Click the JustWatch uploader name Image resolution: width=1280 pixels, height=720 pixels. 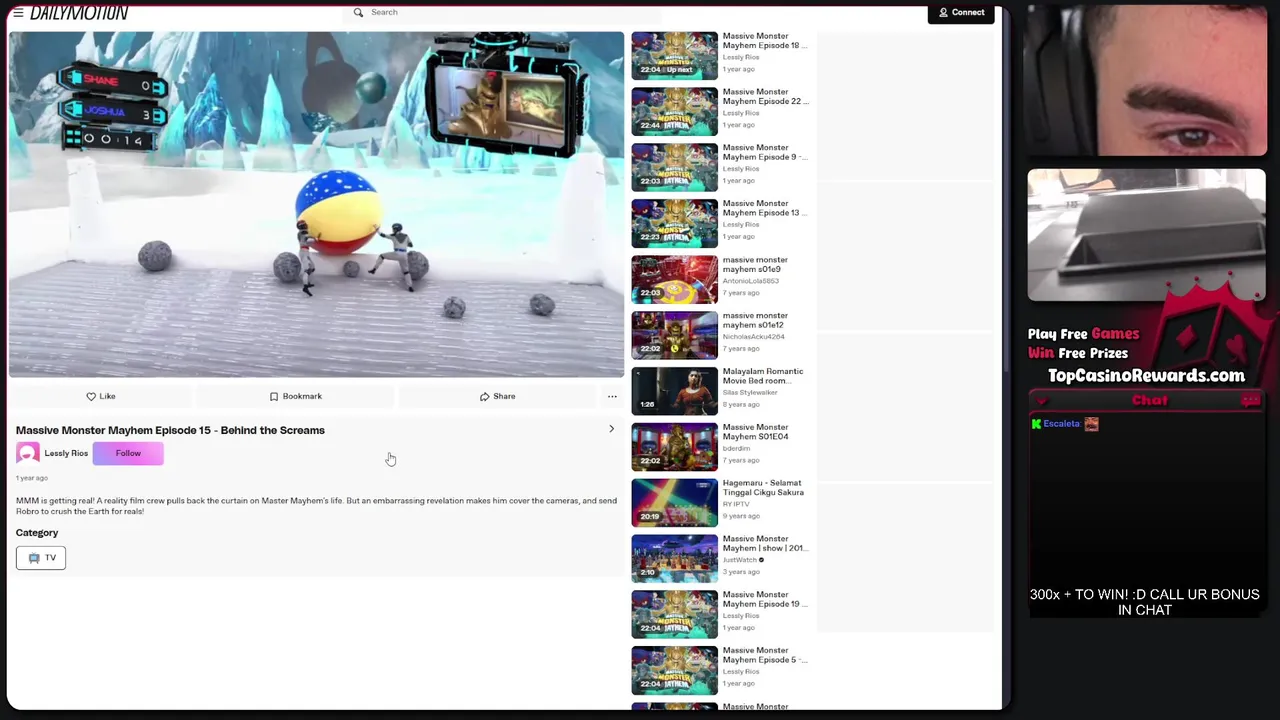point(740,560)
